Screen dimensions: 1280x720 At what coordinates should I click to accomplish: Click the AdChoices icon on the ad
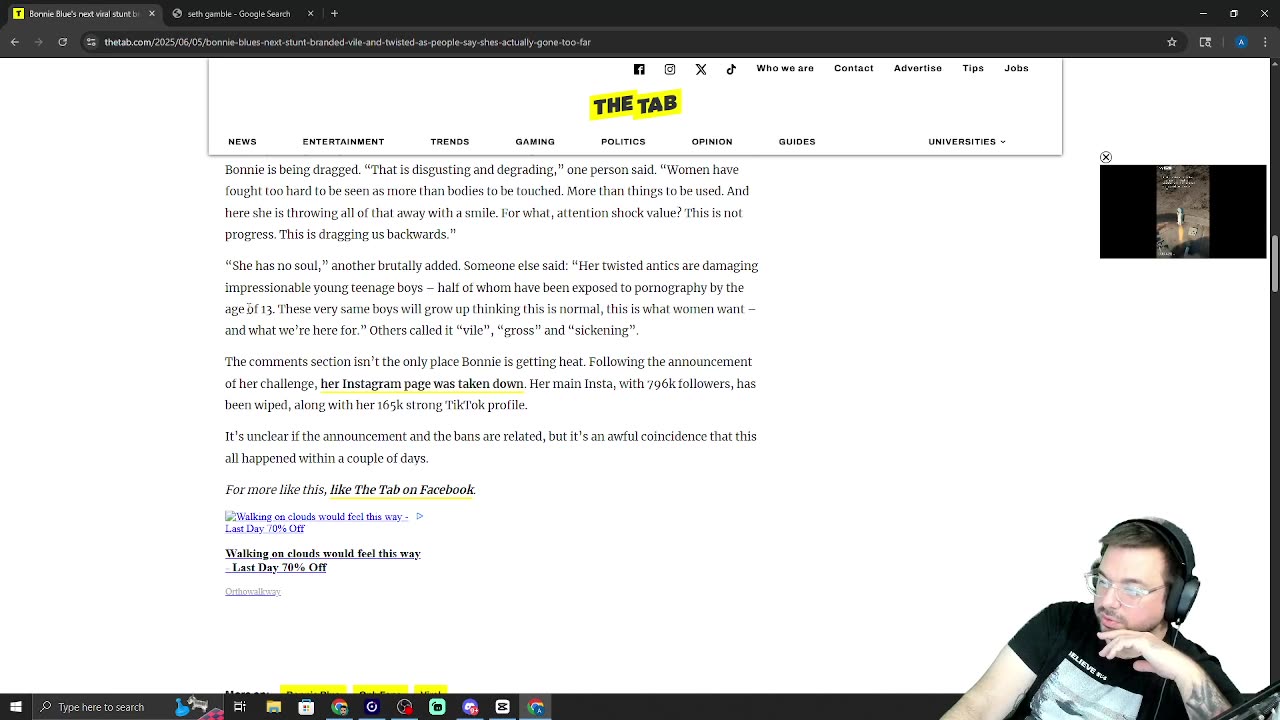[419, 516]
